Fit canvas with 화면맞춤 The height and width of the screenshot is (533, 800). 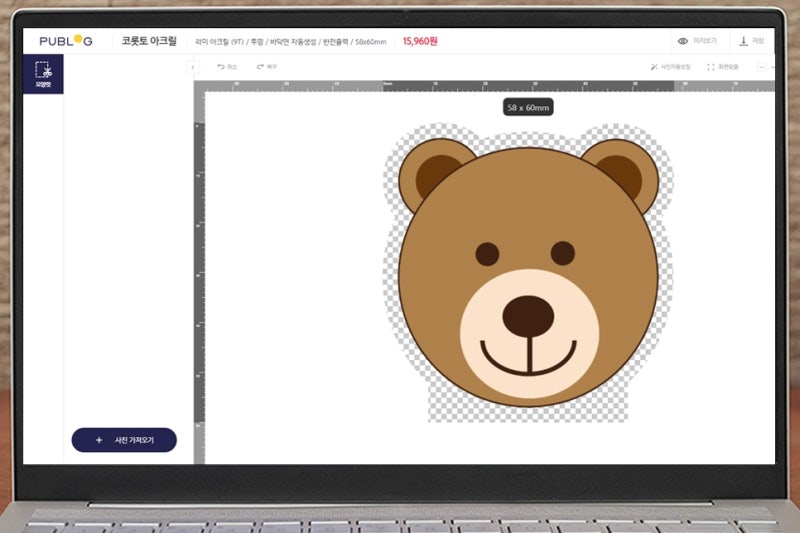point(724,67)
